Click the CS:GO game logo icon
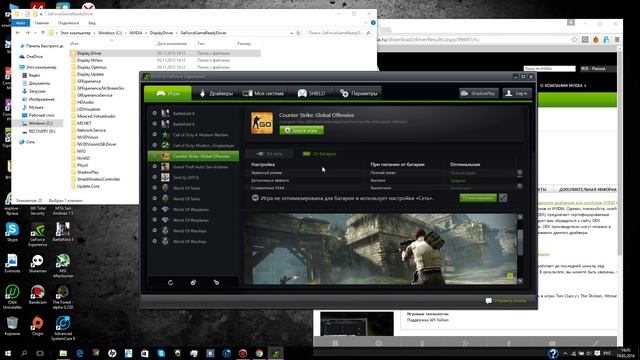This screenshot has height=360, width=640. pos(262,123)
